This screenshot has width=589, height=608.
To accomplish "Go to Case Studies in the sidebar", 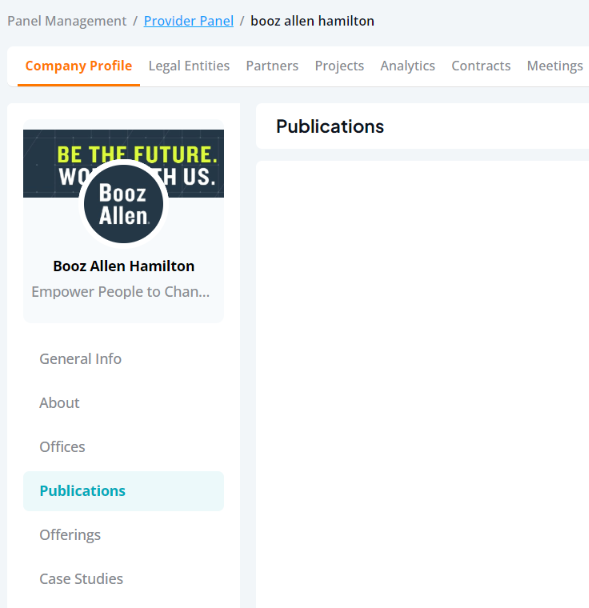I will click(x=123, y=579).
